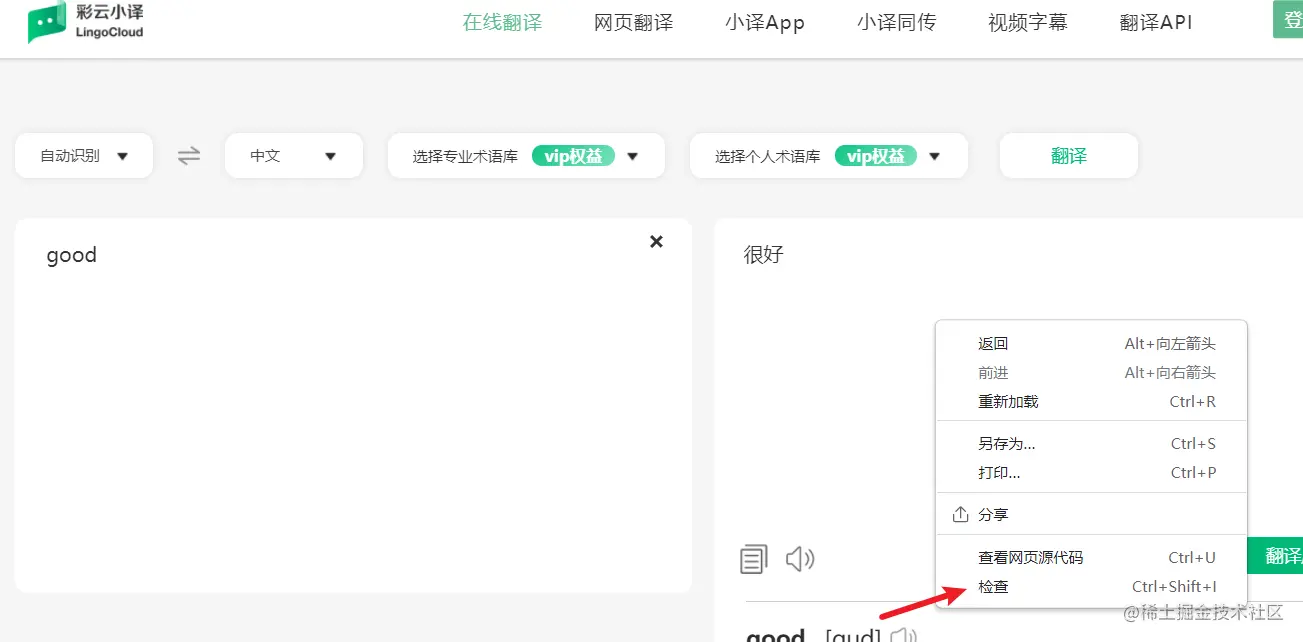Select 检查 from the context menu
The image size is (1303, 642).
pyautogui.click(x=1091, y=587)
